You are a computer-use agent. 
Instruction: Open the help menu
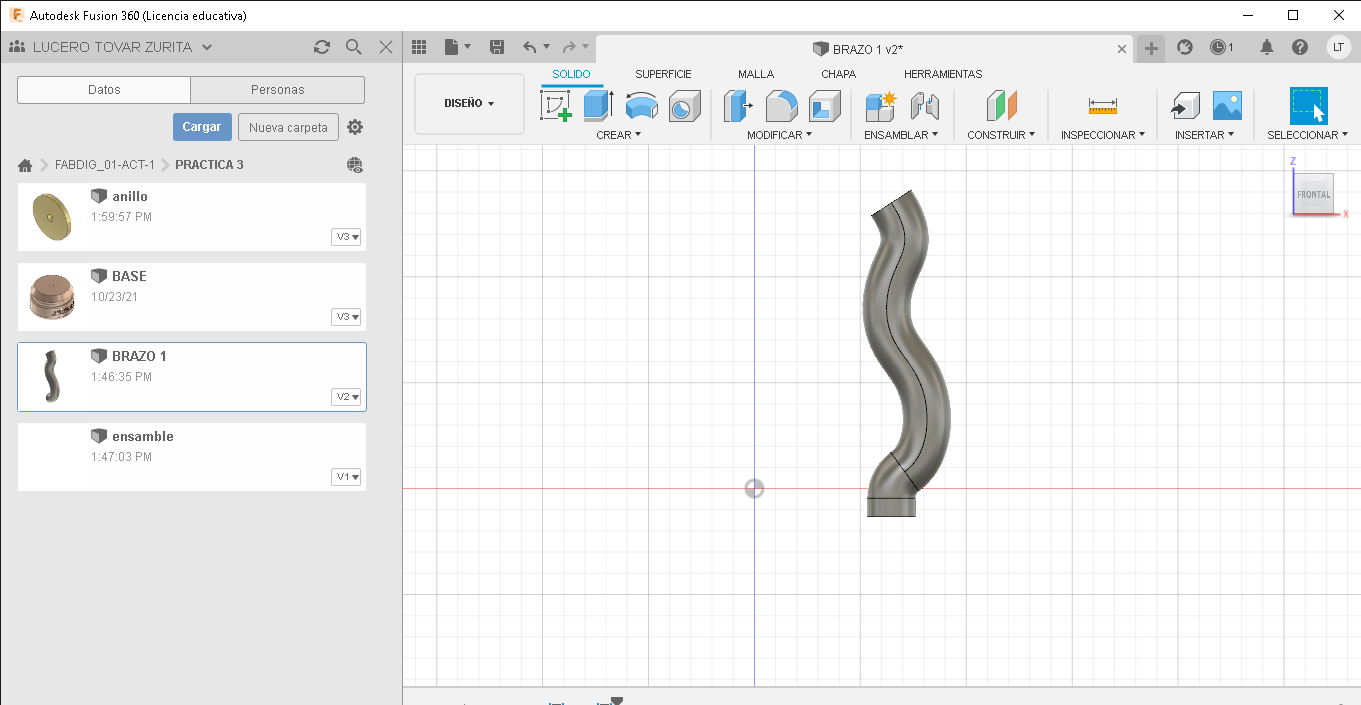pyautogui.click(x=1300, y=47)
